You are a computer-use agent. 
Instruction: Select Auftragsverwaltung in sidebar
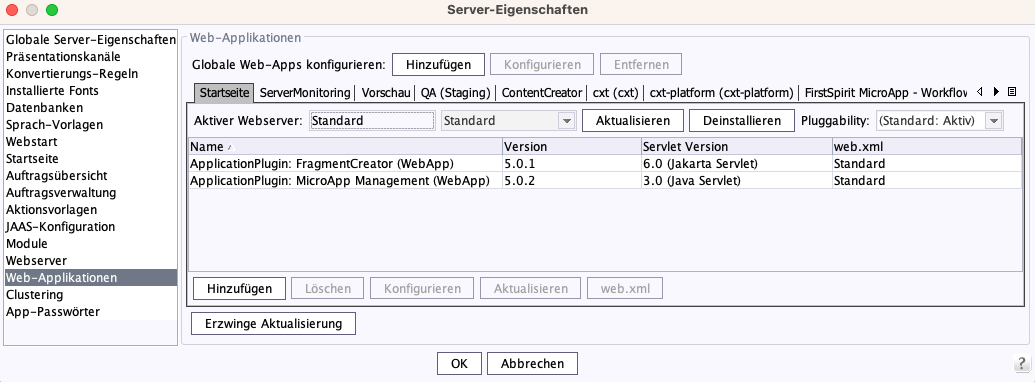click(91, 193)
